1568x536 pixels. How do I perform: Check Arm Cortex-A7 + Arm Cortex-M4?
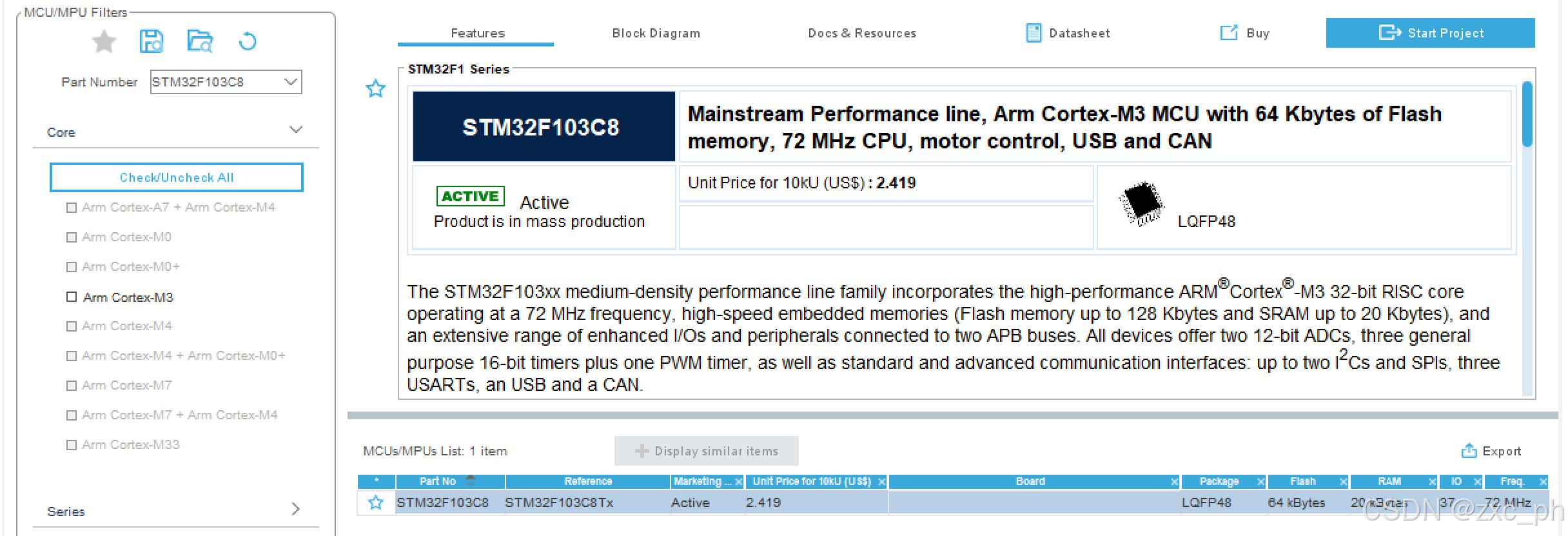pyautogui.click(x=72, y=208)
